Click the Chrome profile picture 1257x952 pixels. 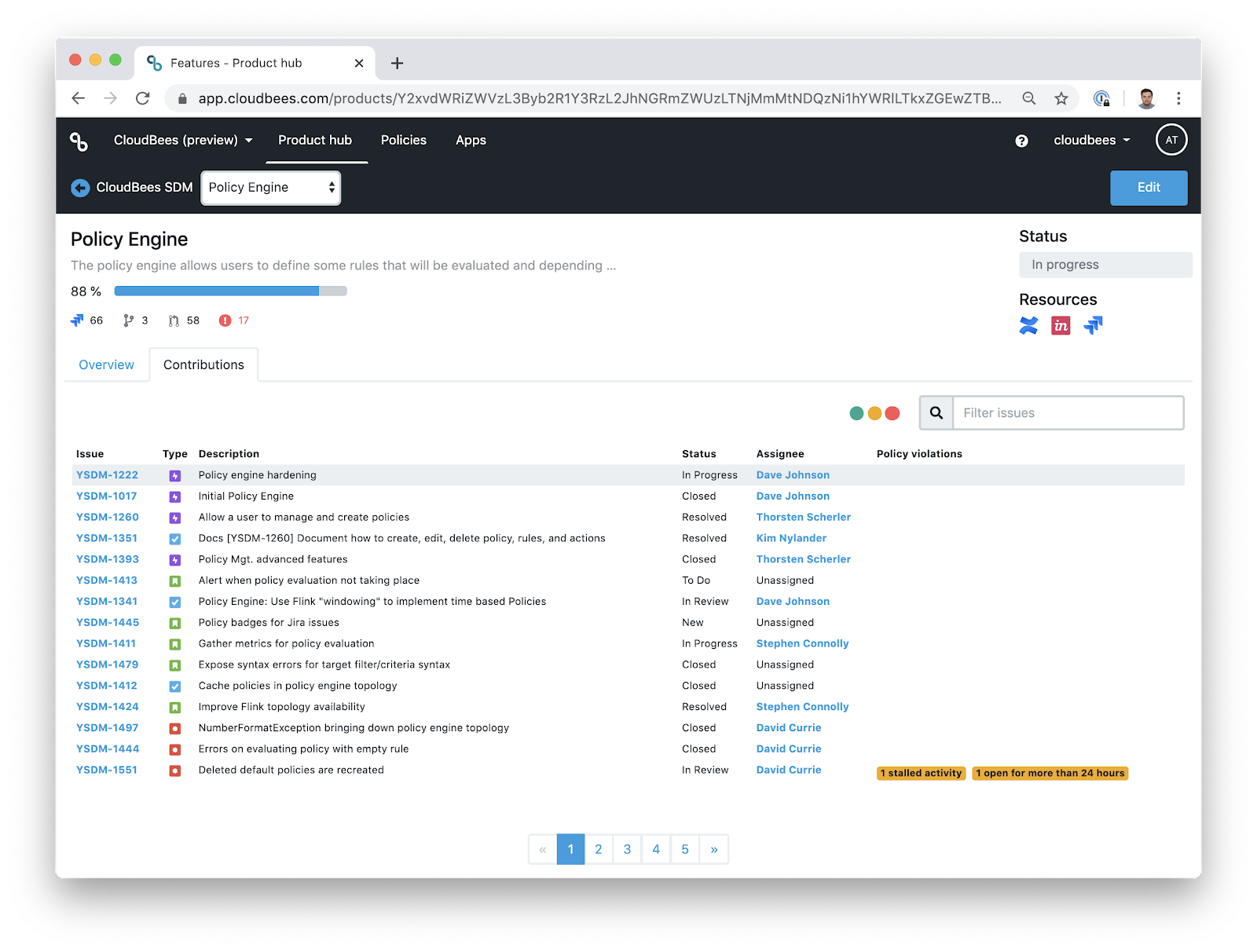pyautogui.click(x=1146, y=98)
